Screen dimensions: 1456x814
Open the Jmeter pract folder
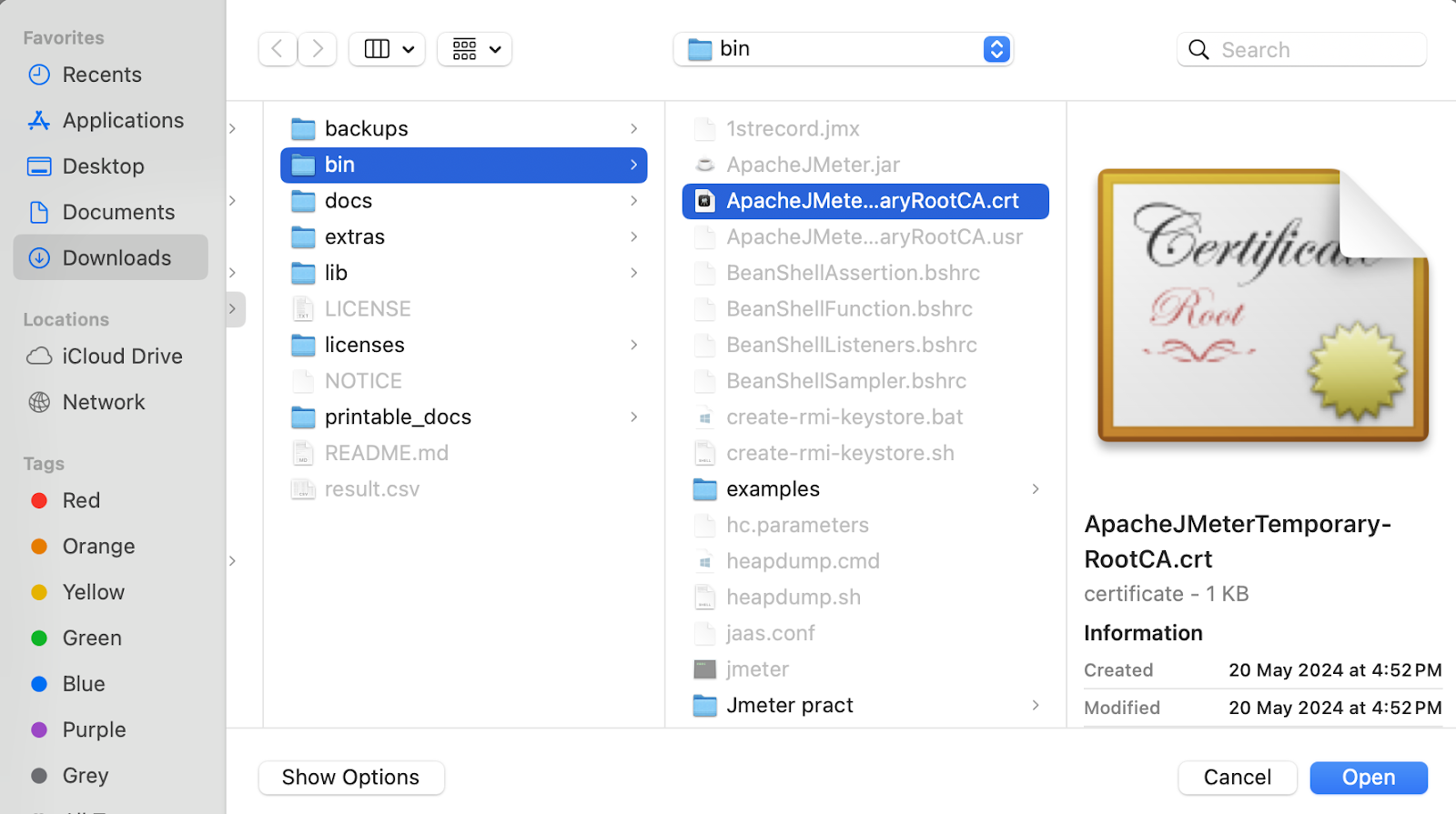(865, 705)
